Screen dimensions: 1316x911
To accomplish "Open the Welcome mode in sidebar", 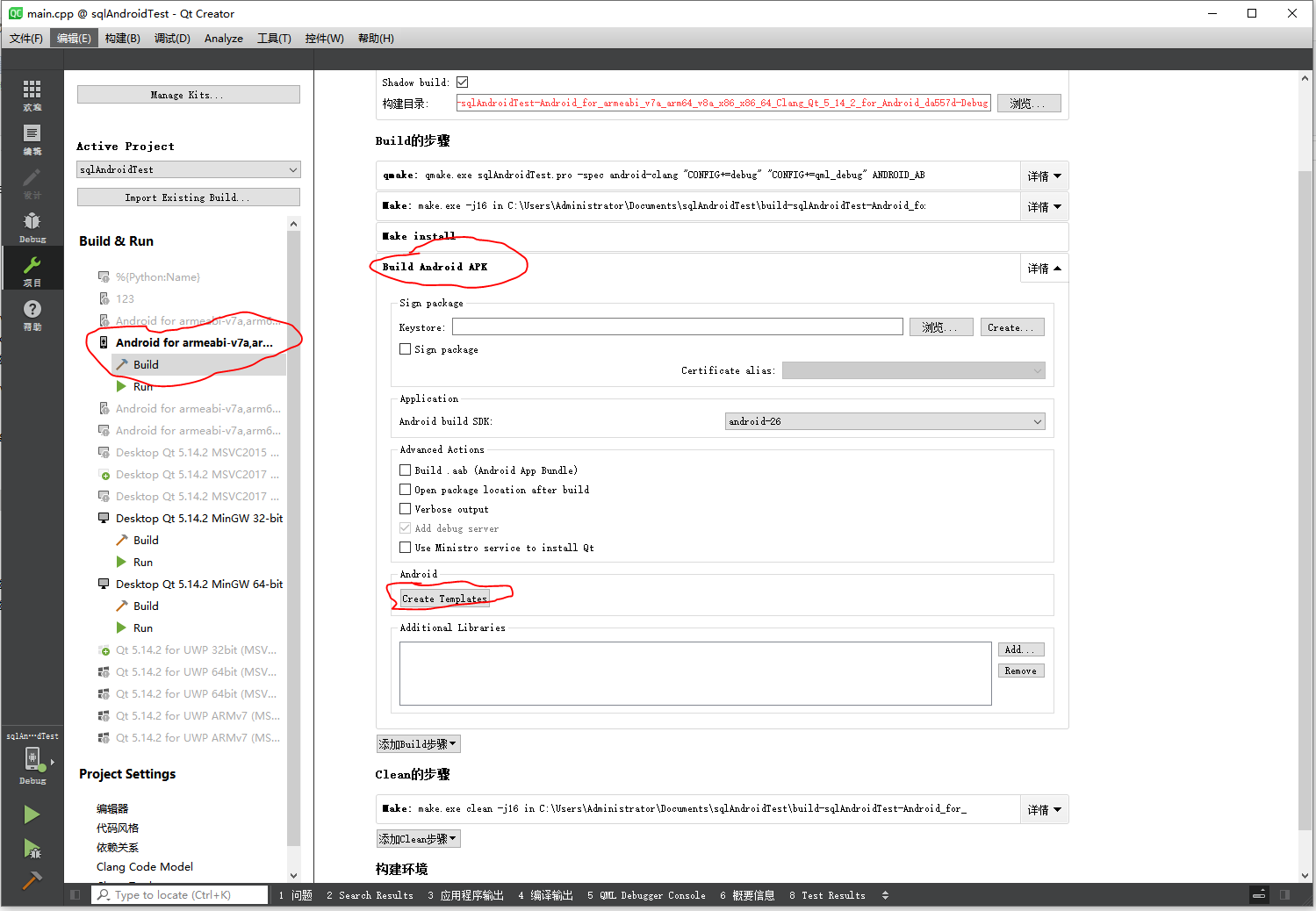I will pos(32,94).
